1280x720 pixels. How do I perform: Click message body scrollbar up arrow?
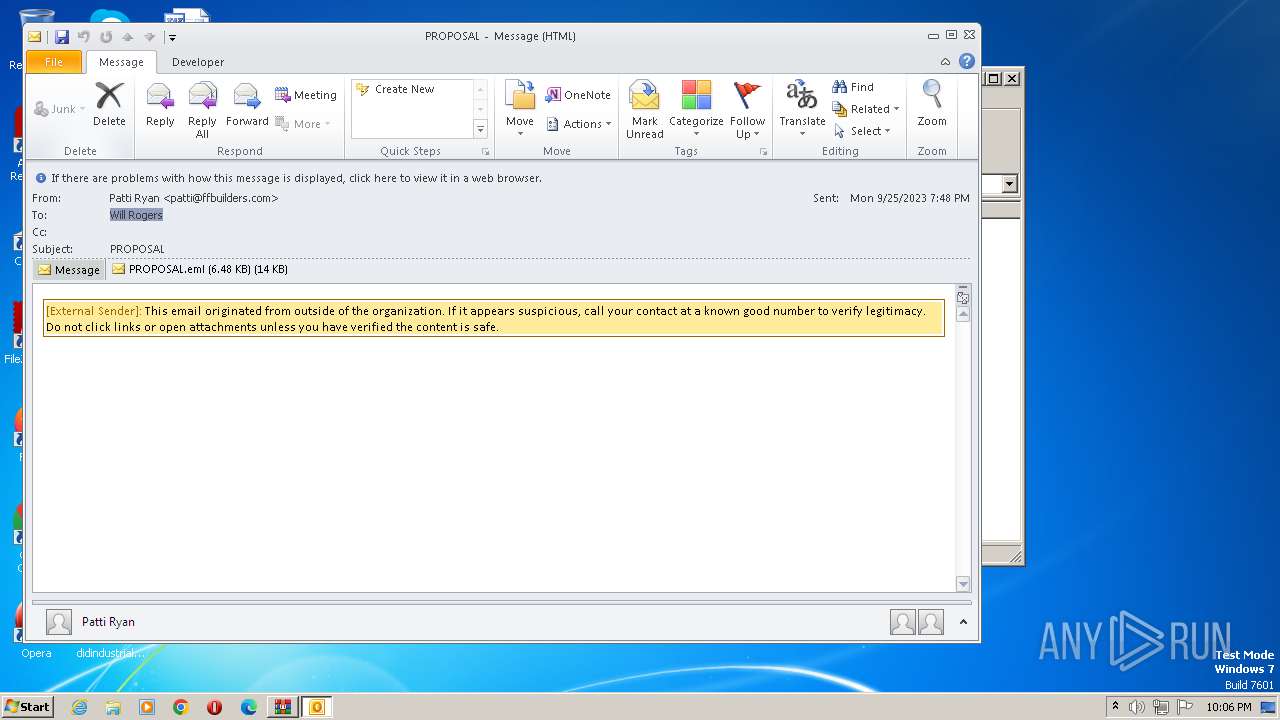click(x=963, y=314)
